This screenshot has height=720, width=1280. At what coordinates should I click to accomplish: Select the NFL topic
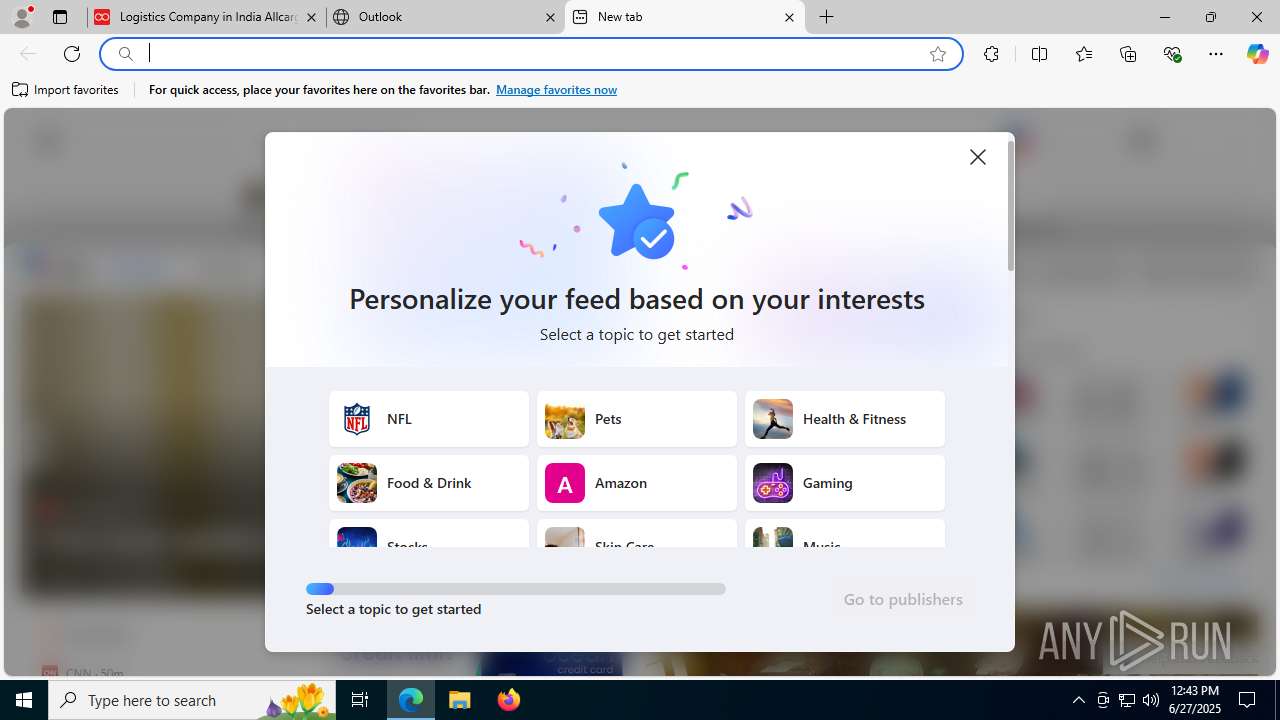(429, 419)
